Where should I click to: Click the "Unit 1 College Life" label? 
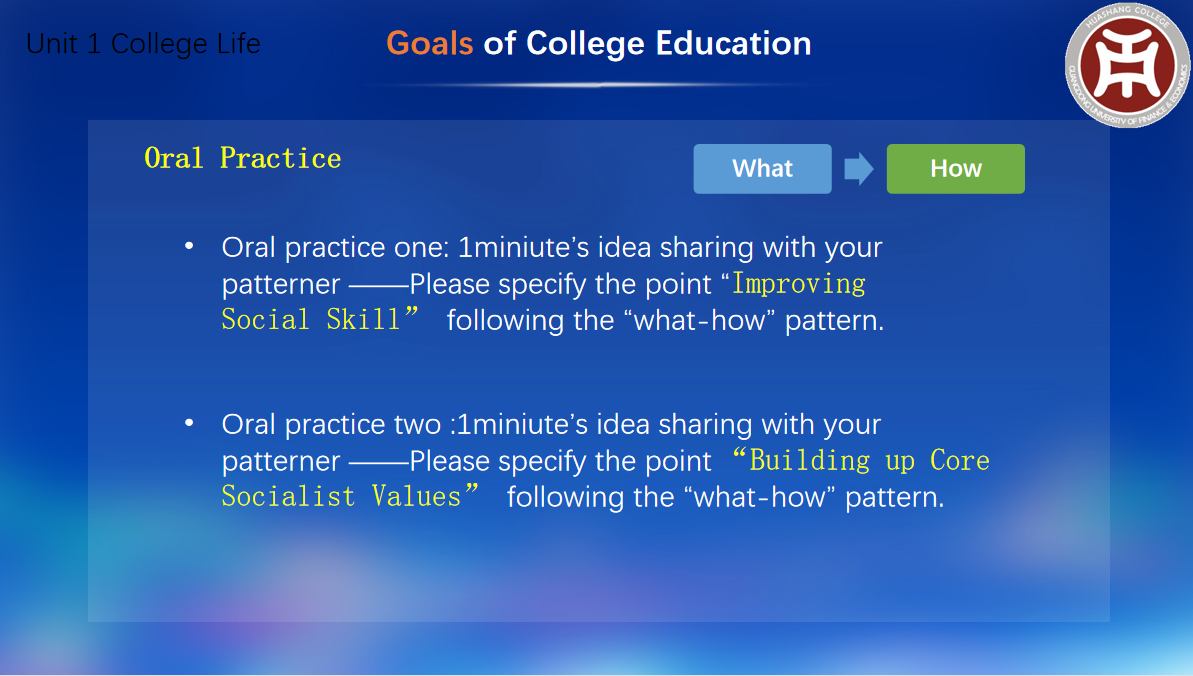pos(143,44)
